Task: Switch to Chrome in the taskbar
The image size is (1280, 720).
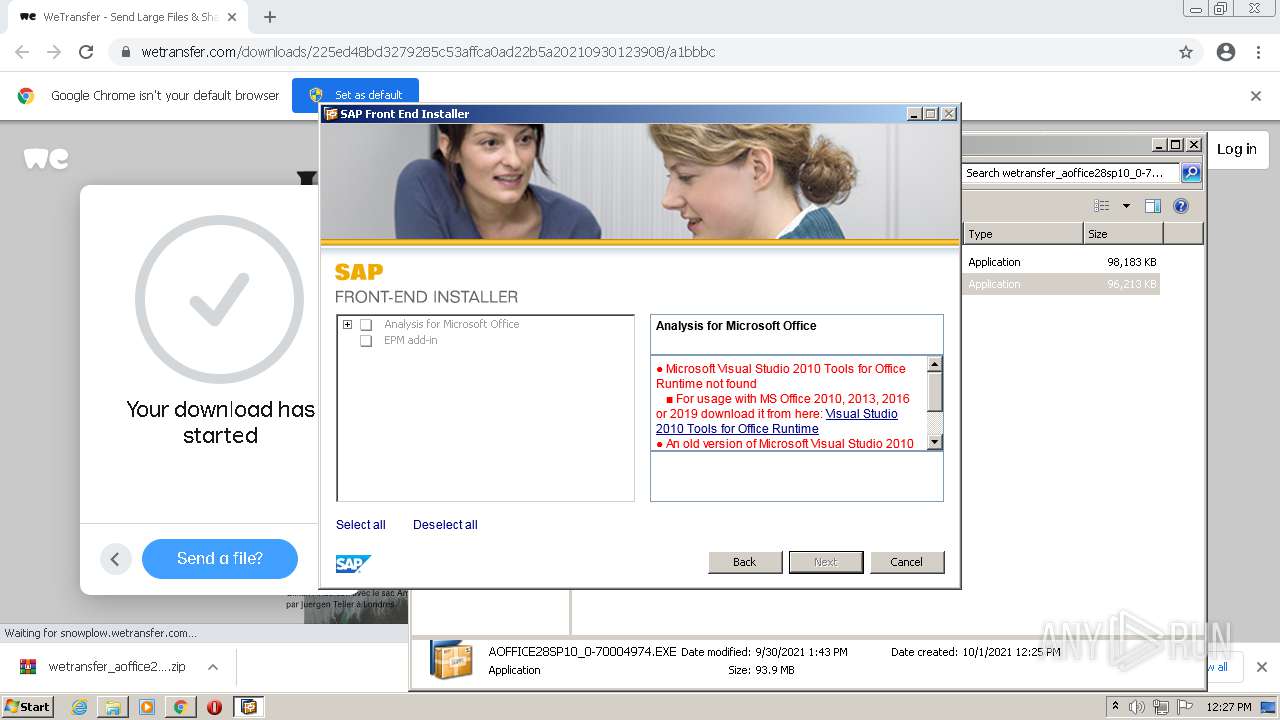Action: point(180,707)
